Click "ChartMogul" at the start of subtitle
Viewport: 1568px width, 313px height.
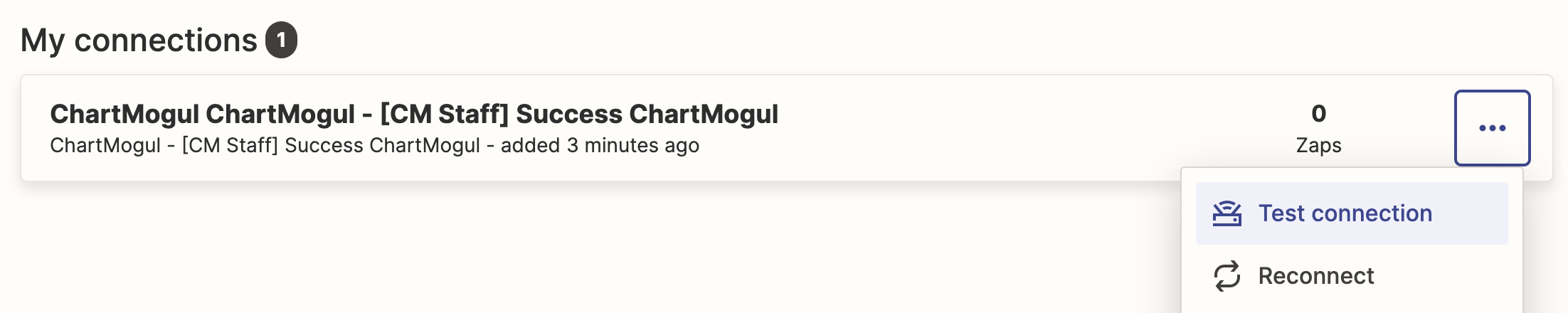(105, 145)
